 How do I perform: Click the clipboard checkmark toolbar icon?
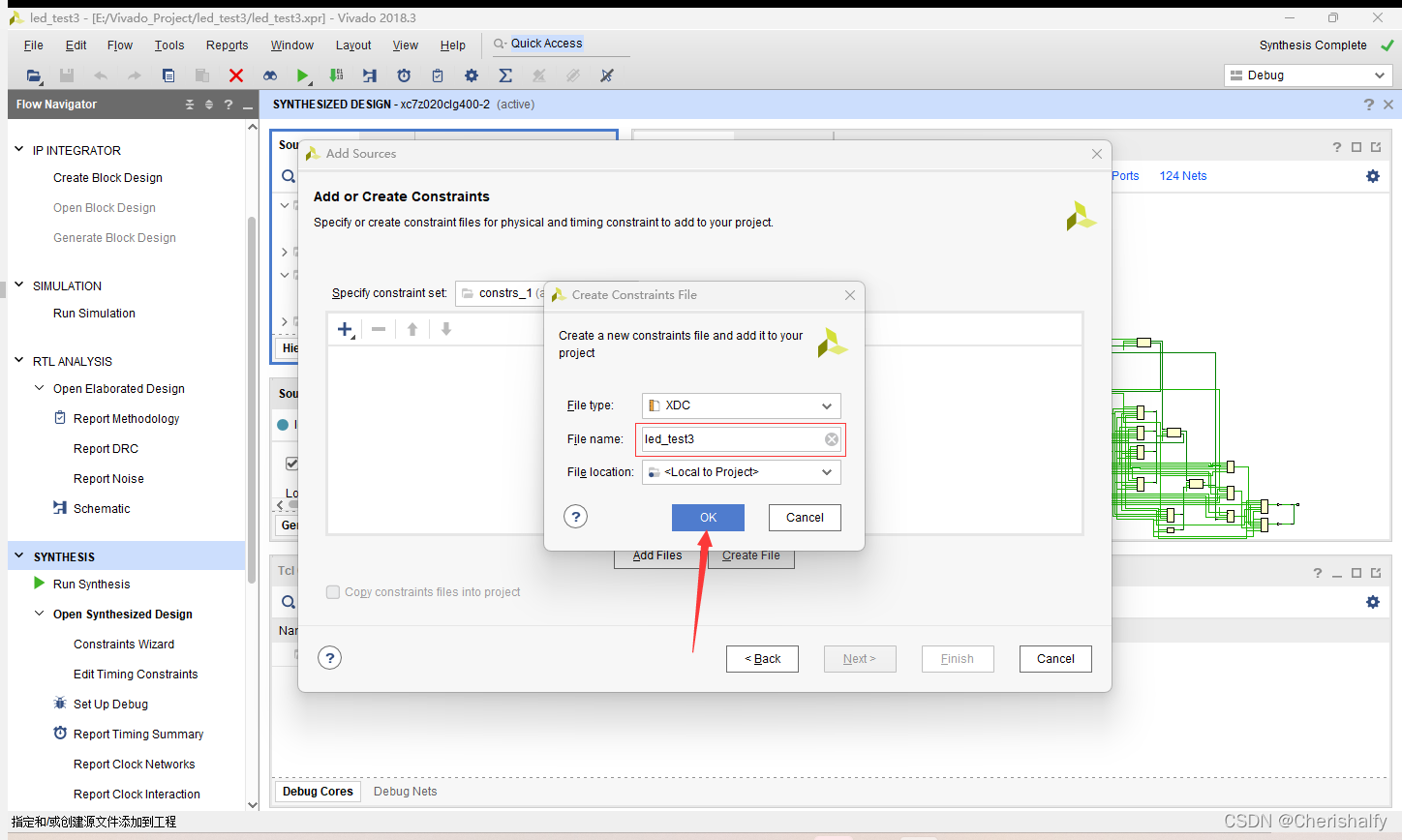pos(438,75)
